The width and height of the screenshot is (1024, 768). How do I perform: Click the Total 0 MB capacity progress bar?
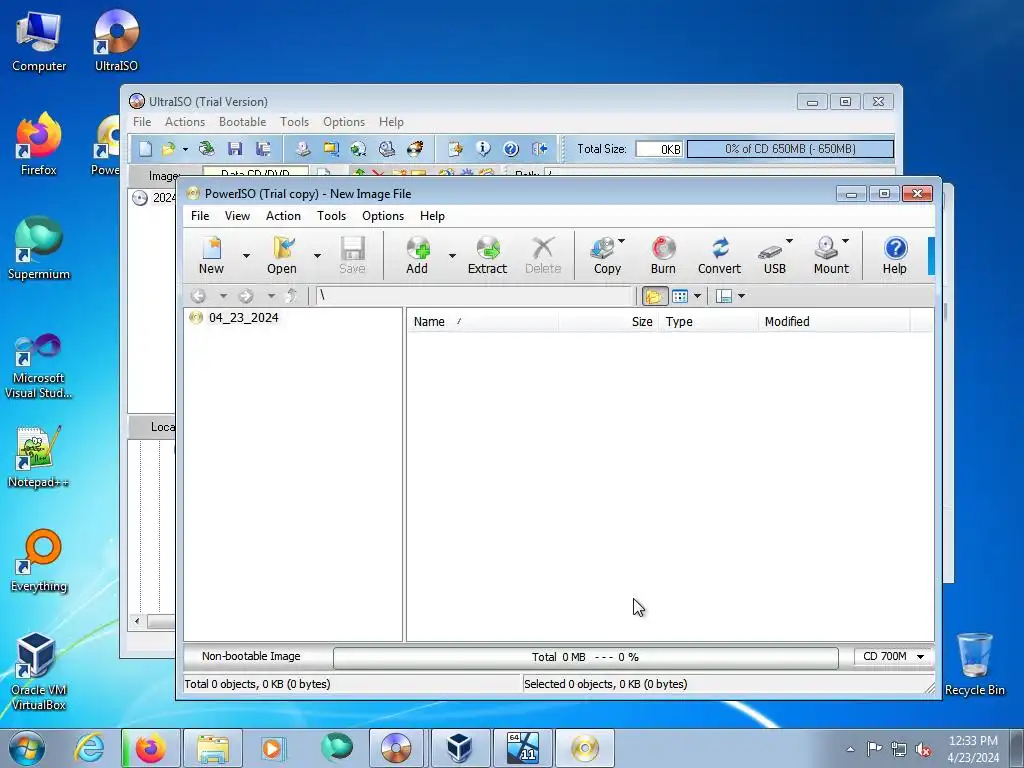click(x=585, y=657)
